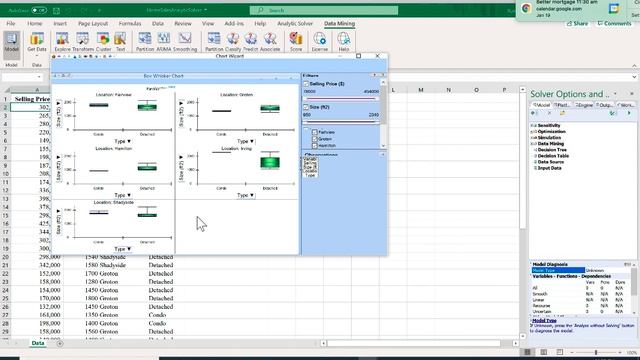
Task: Expand the Sensitivity tree node
Action: (533, 126)
